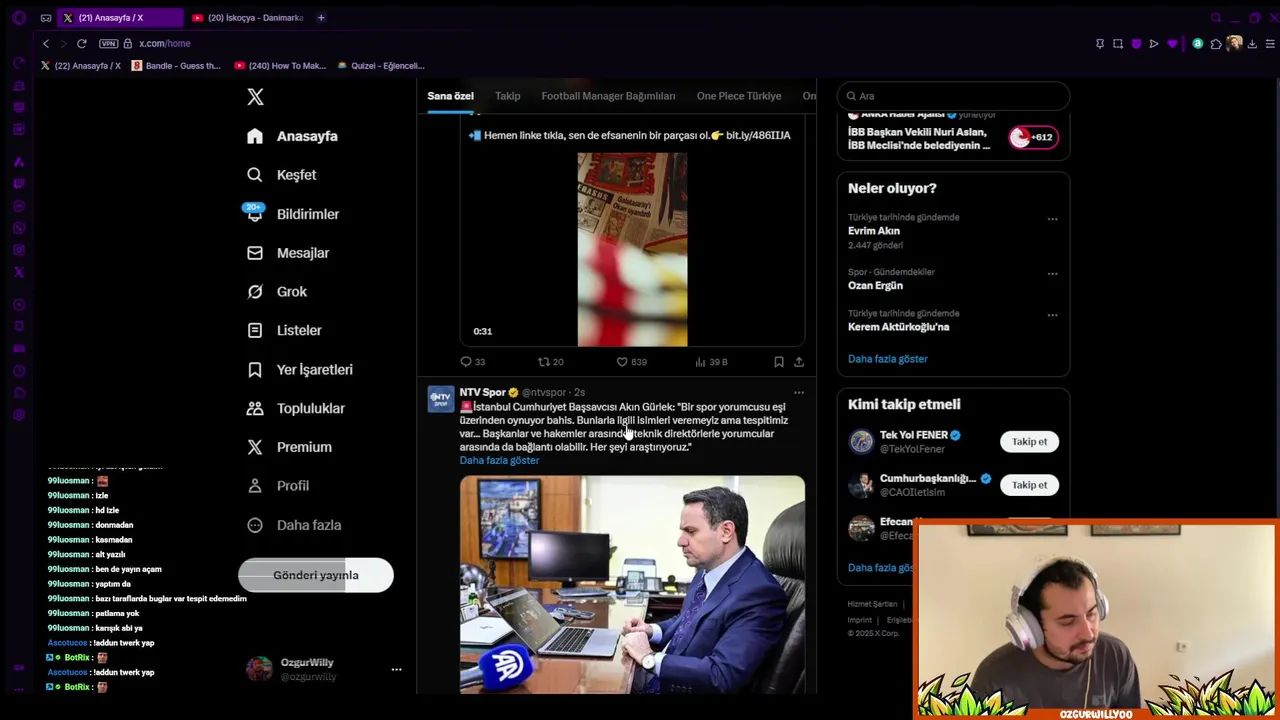Open Grok in the sidebar
Screen dimensions: 1280x720
point(277,292)
